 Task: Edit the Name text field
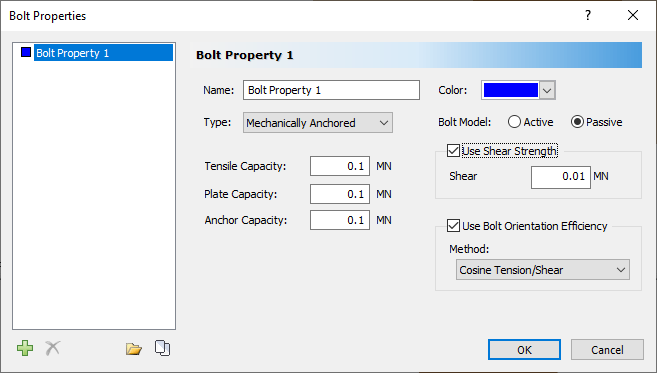click(x=331, y=90)
